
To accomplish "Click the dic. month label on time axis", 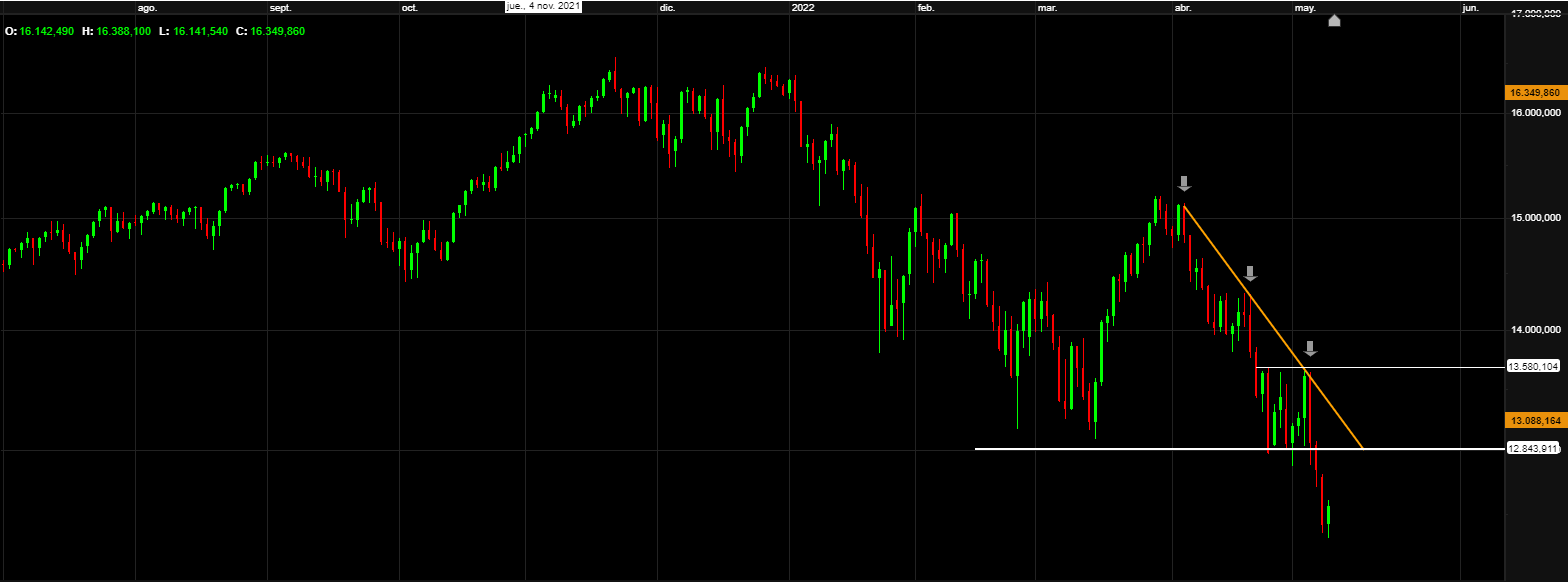I will tap(667, 7).
